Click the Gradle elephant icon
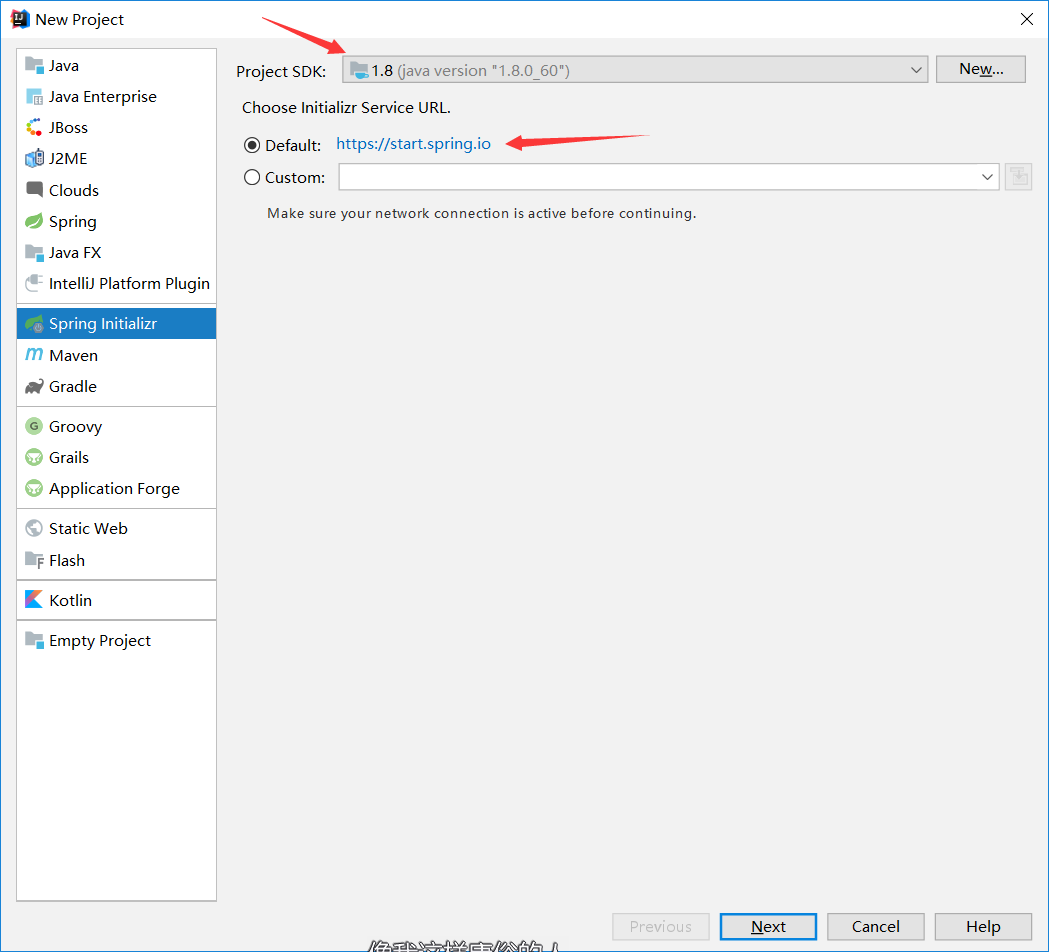 pyautogui.click(x=34, y=386)
